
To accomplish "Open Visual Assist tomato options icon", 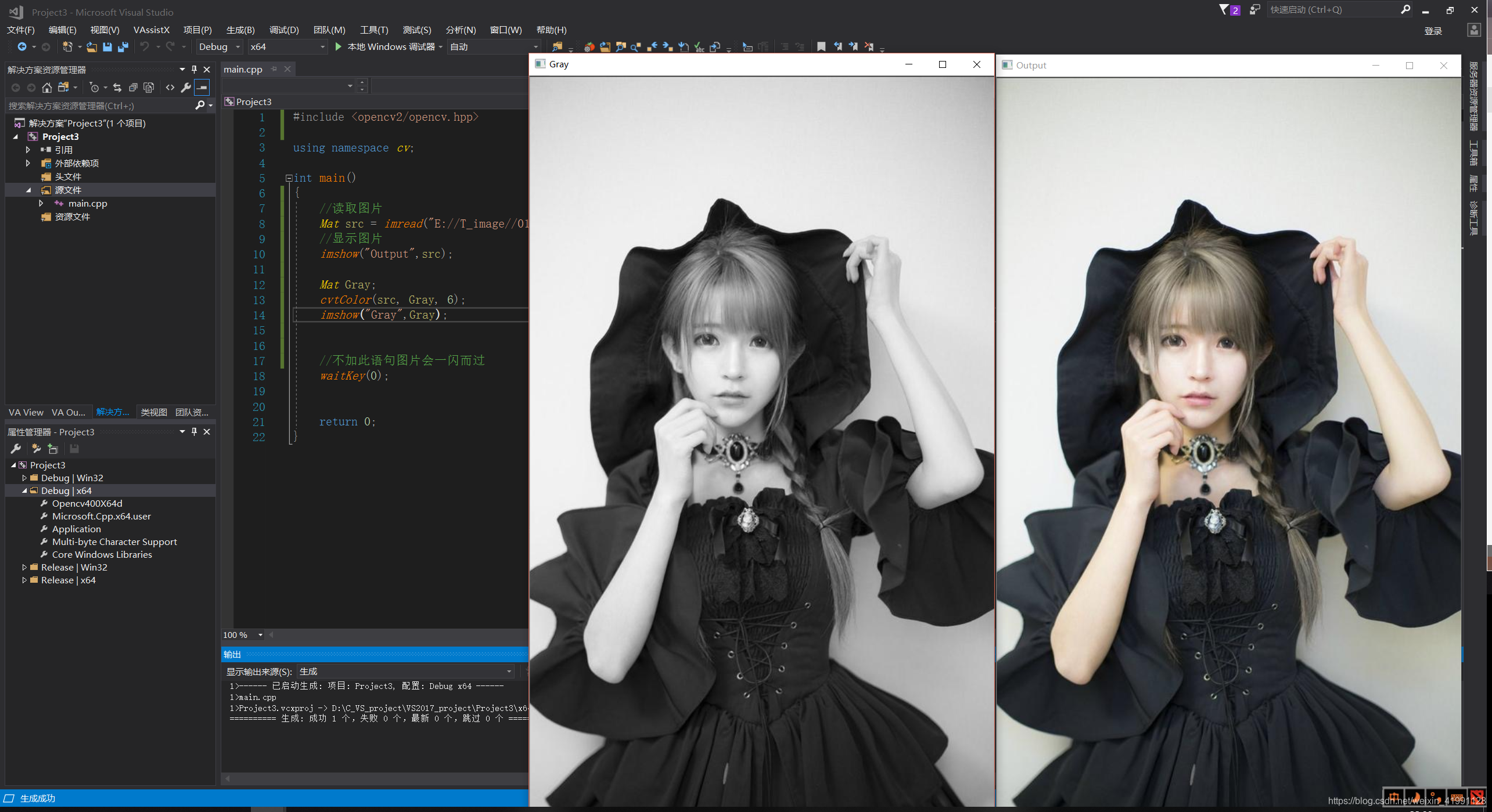I will [x=589, y=47].
